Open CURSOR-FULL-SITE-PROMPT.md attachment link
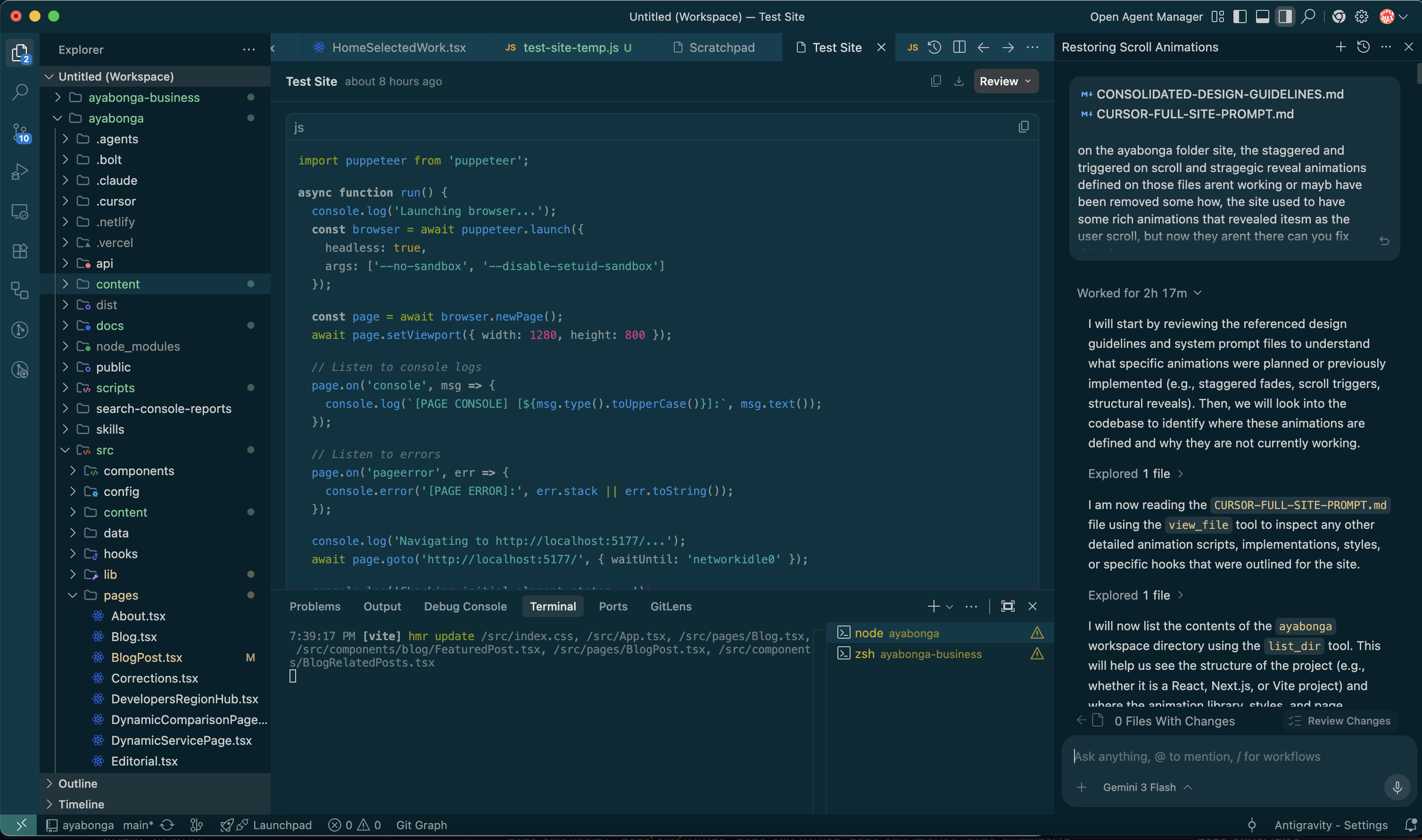1422x840 pixels. [1187, 114]
